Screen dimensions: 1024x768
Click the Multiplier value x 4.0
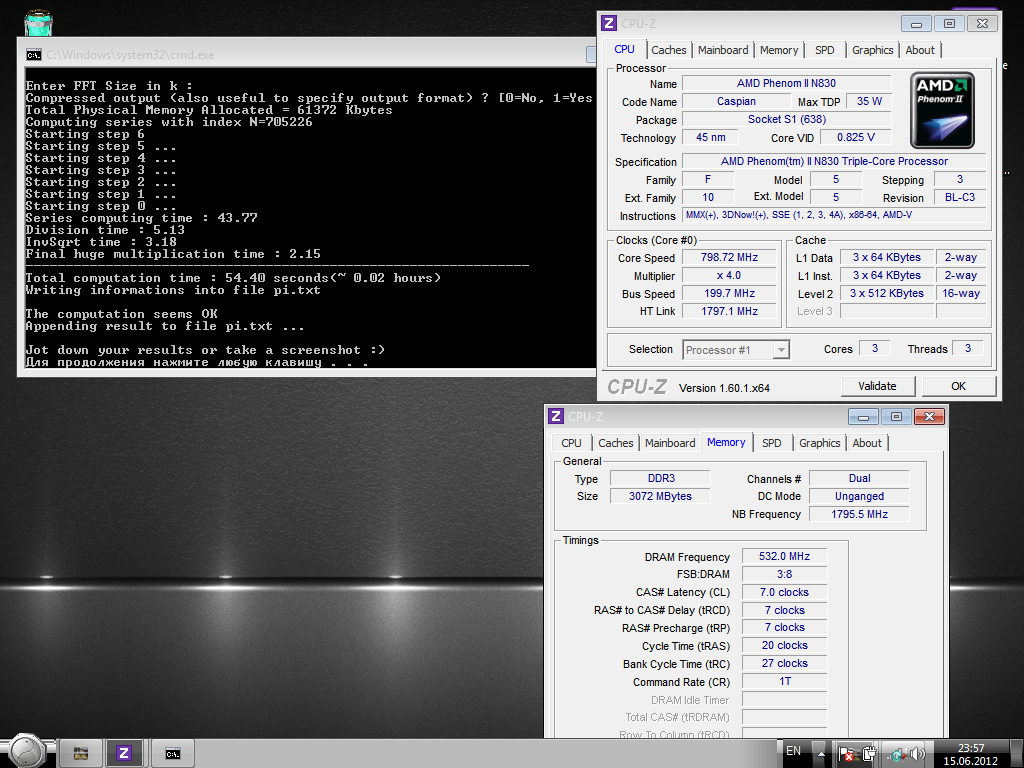pos(729,276)
